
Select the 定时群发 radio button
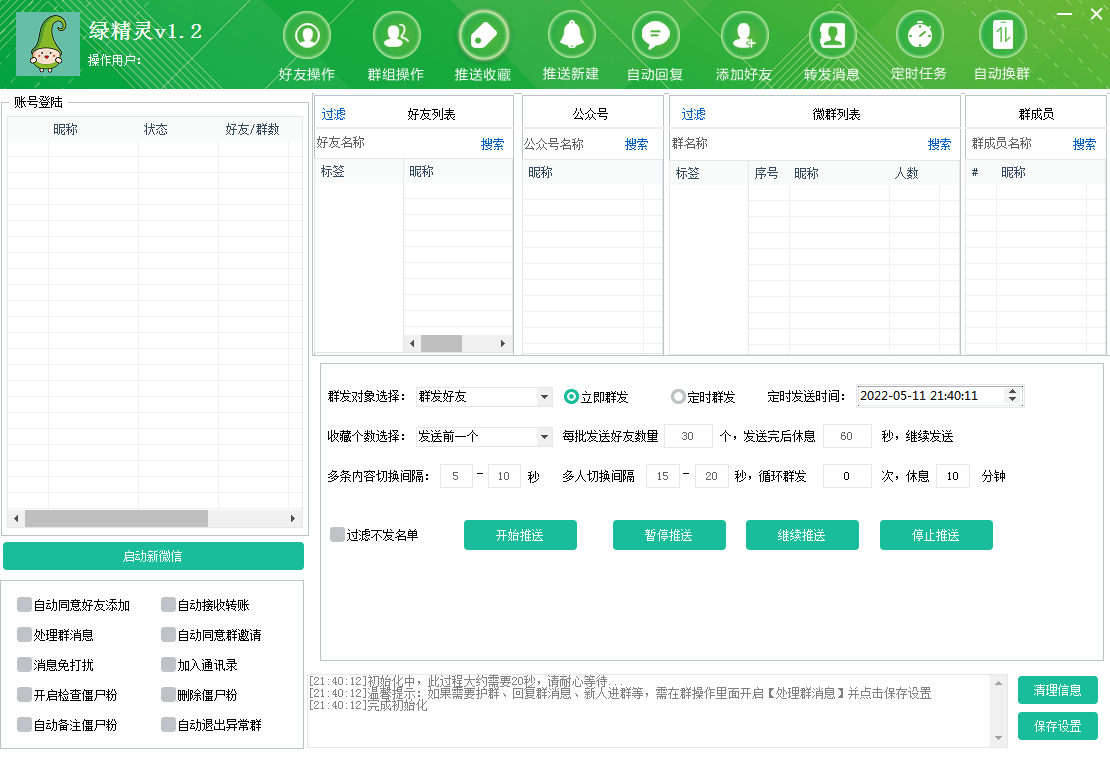pos(678,397)
